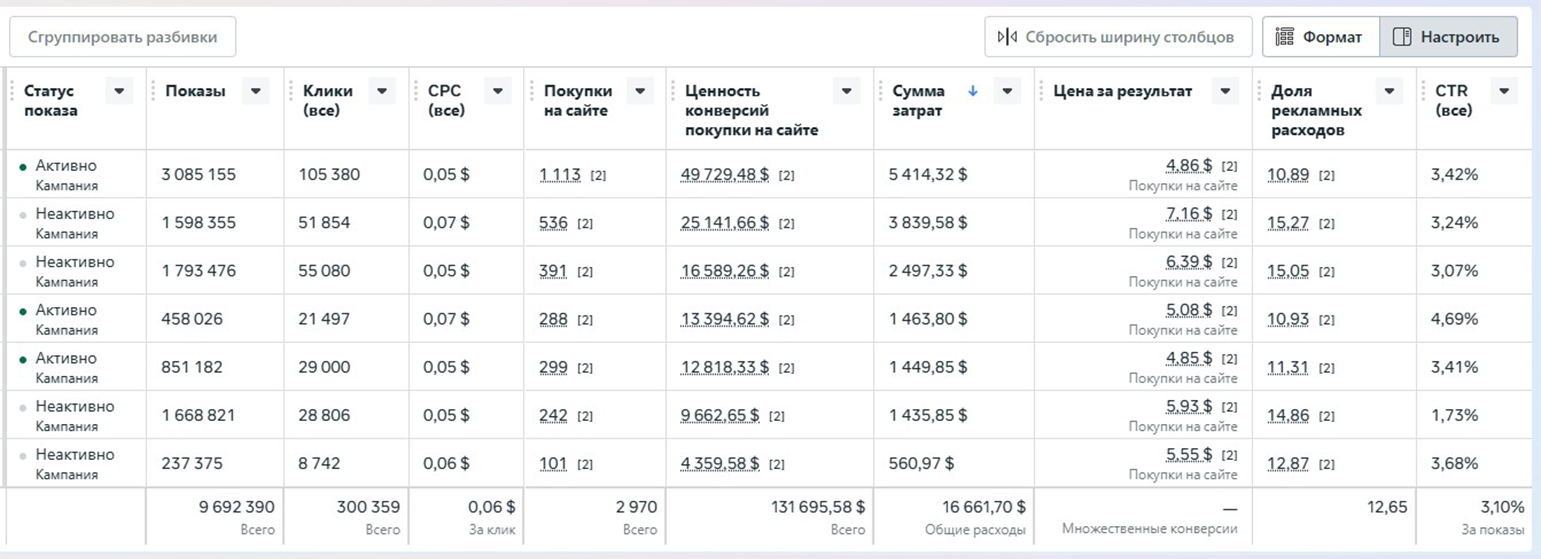Click the Сумма затрат header label
Screen dimensions: 1541x559
[918, 101]
